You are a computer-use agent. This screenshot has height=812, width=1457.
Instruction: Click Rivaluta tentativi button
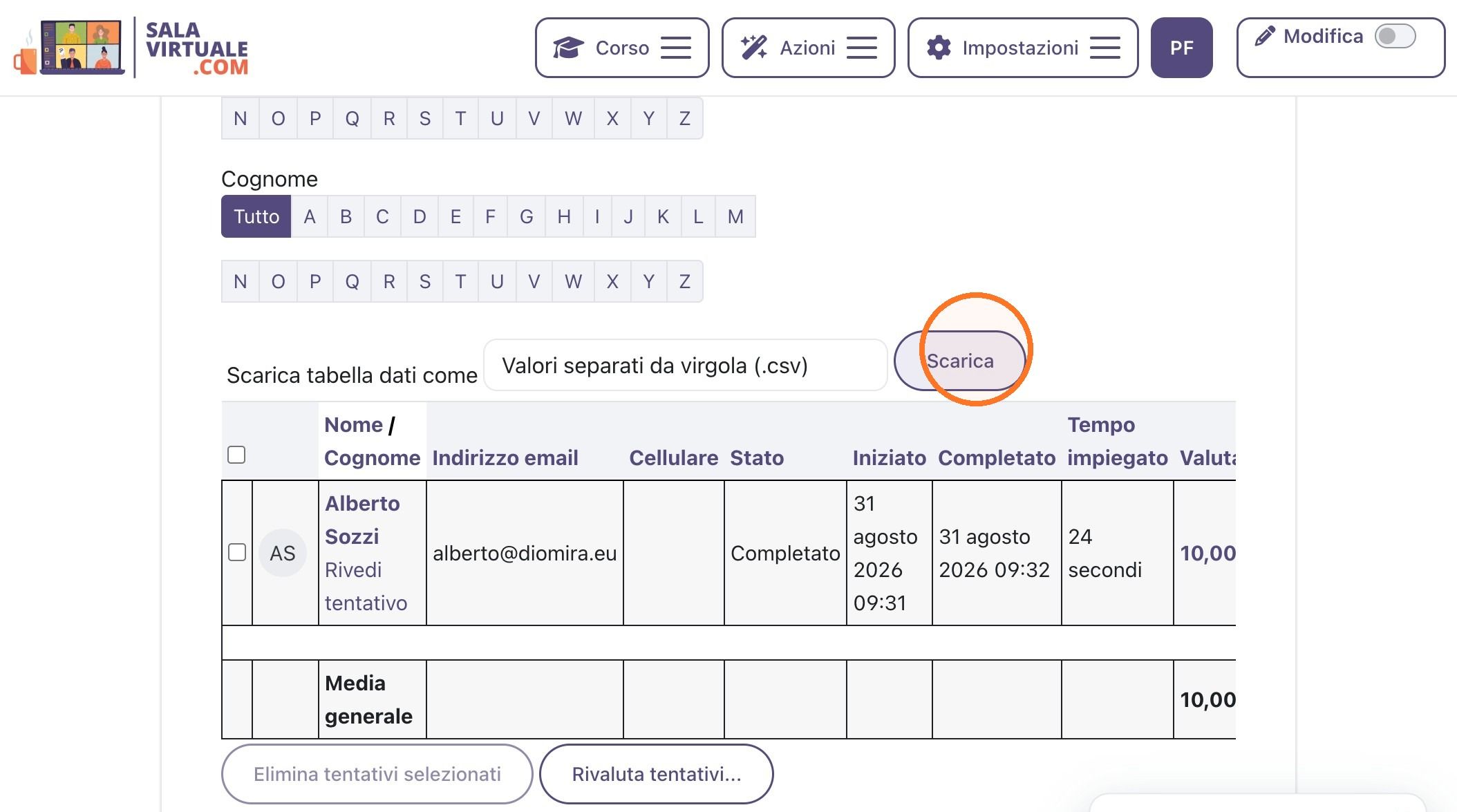657,774
